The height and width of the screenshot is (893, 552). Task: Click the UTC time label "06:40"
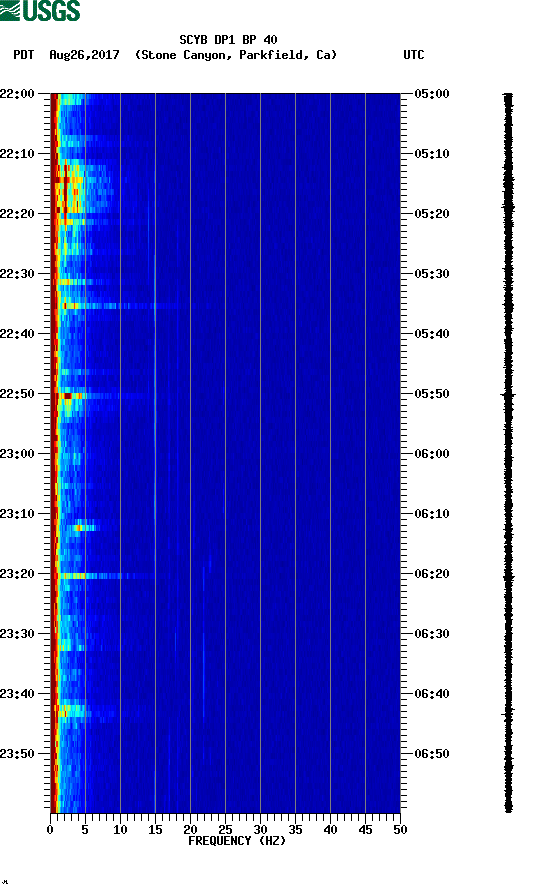[432, 694]
